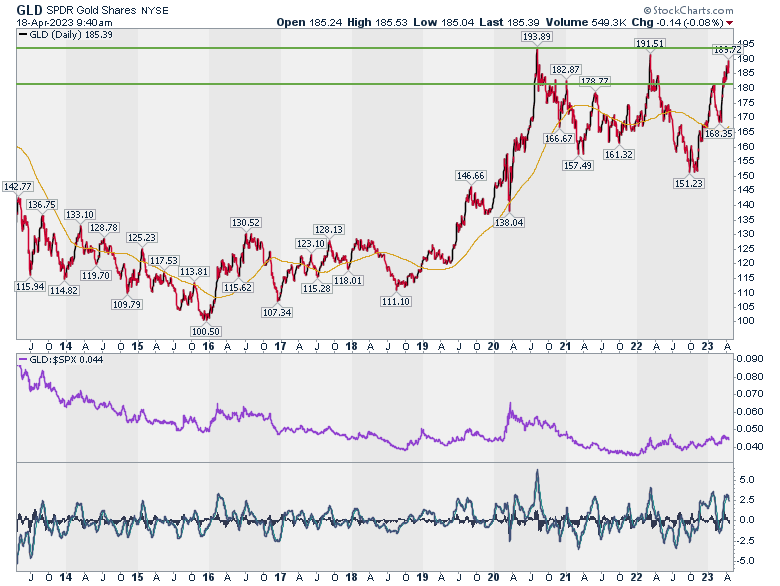This screenshot has width=780, height=586.
Task: Click the 191.51 peak price label
Action: [650, 44]
